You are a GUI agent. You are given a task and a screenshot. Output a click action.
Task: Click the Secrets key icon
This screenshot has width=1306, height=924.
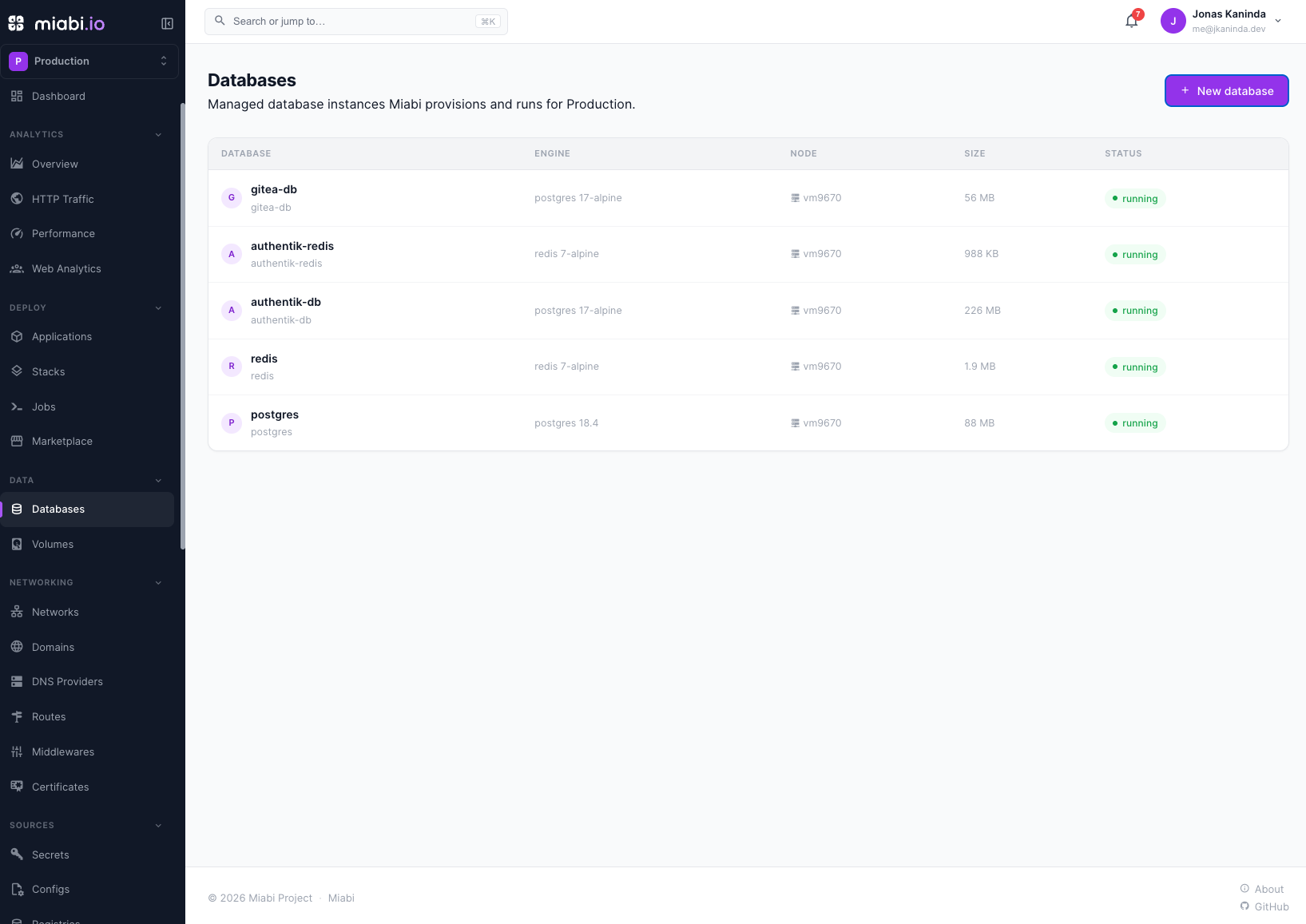point(17,855)
